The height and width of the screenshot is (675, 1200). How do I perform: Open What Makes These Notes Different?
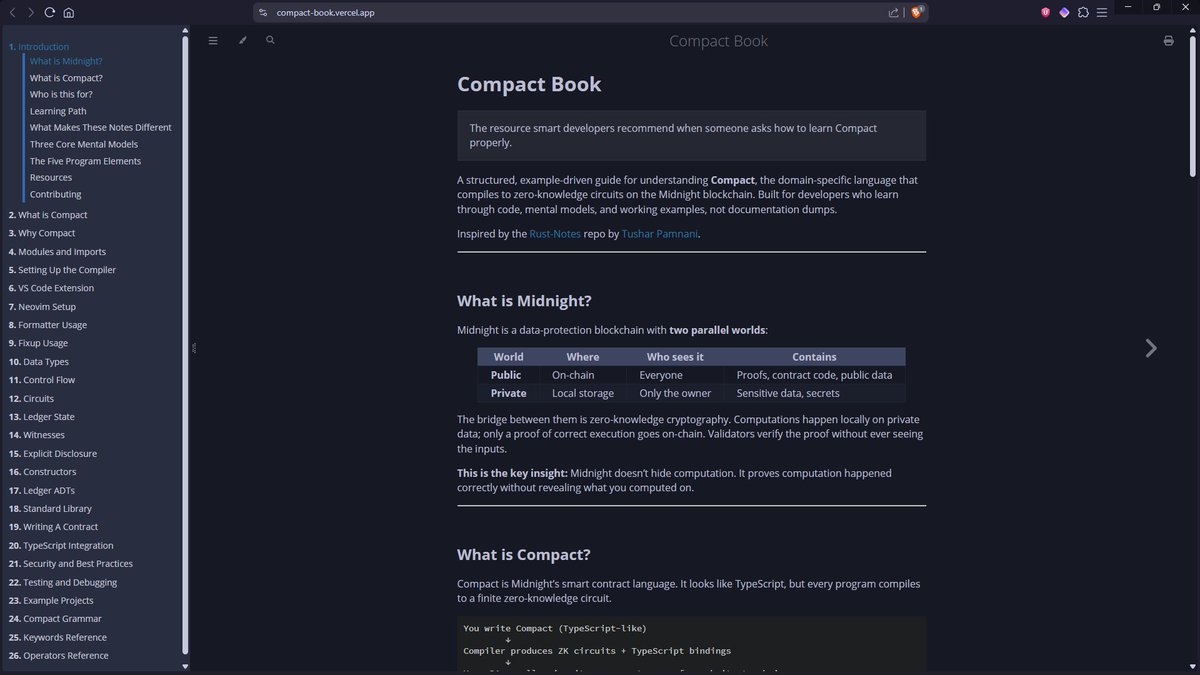click(101, 128)
